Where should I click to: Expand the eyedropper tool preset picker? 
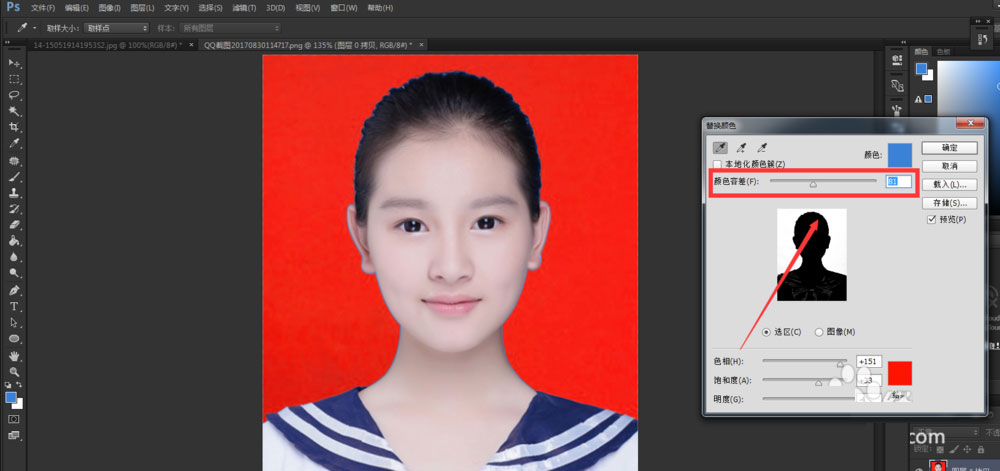[34, 28]
